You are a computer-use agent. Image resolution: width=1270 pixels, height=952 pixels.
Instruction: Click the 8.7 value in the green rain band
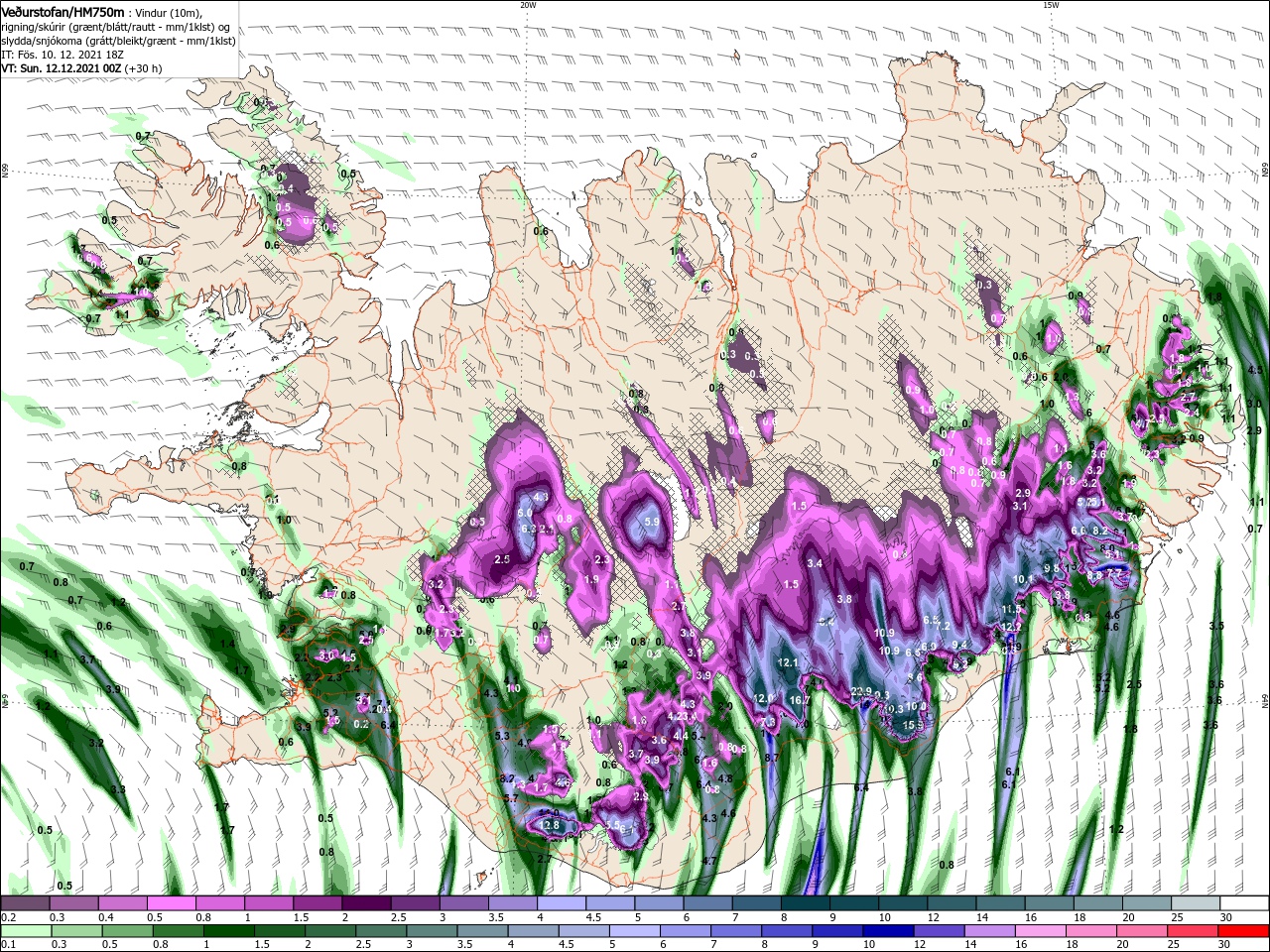[x=771, y=758]
